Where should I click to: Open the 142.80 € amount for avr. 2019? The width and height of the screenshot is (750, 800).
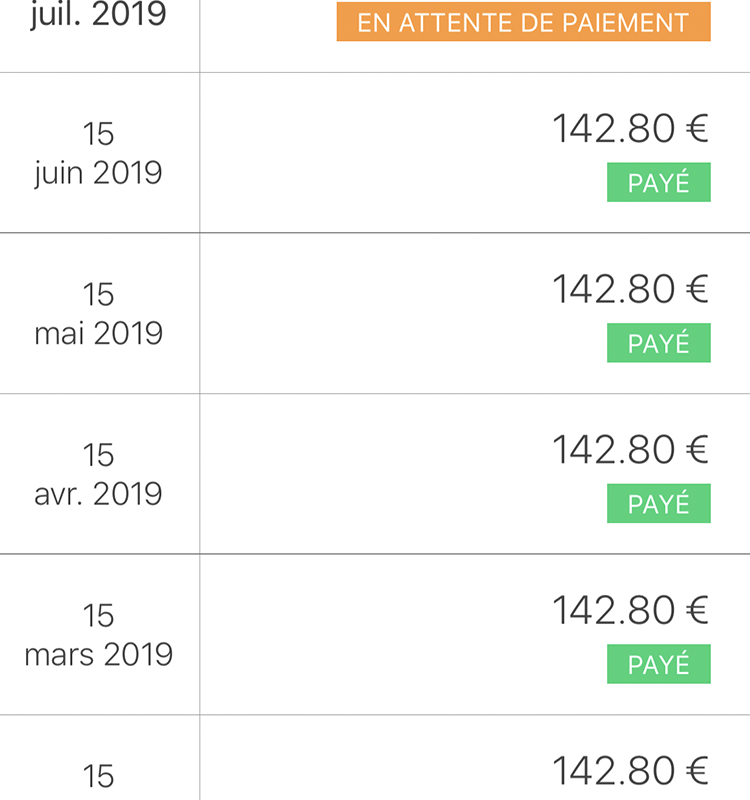click(x=631, y=450)
